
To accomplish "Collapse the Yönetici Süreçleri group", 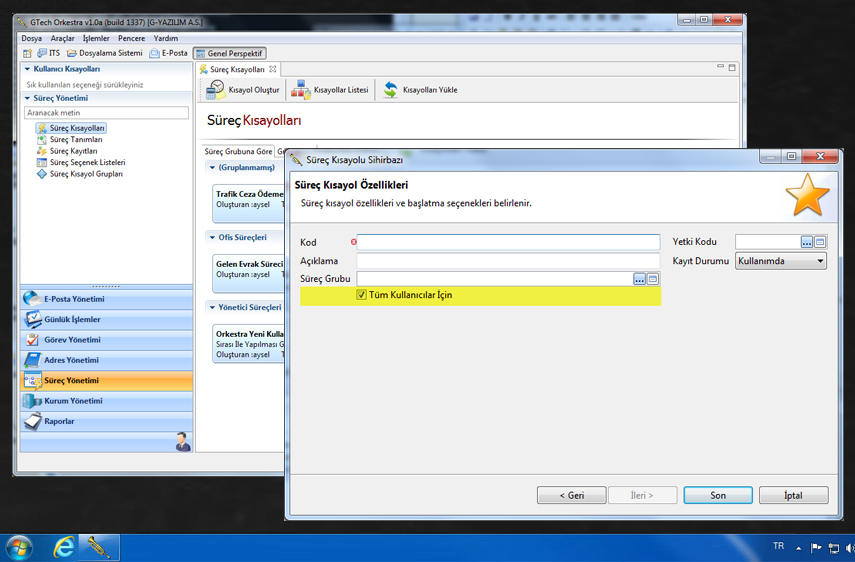I will tap(212, 308).
